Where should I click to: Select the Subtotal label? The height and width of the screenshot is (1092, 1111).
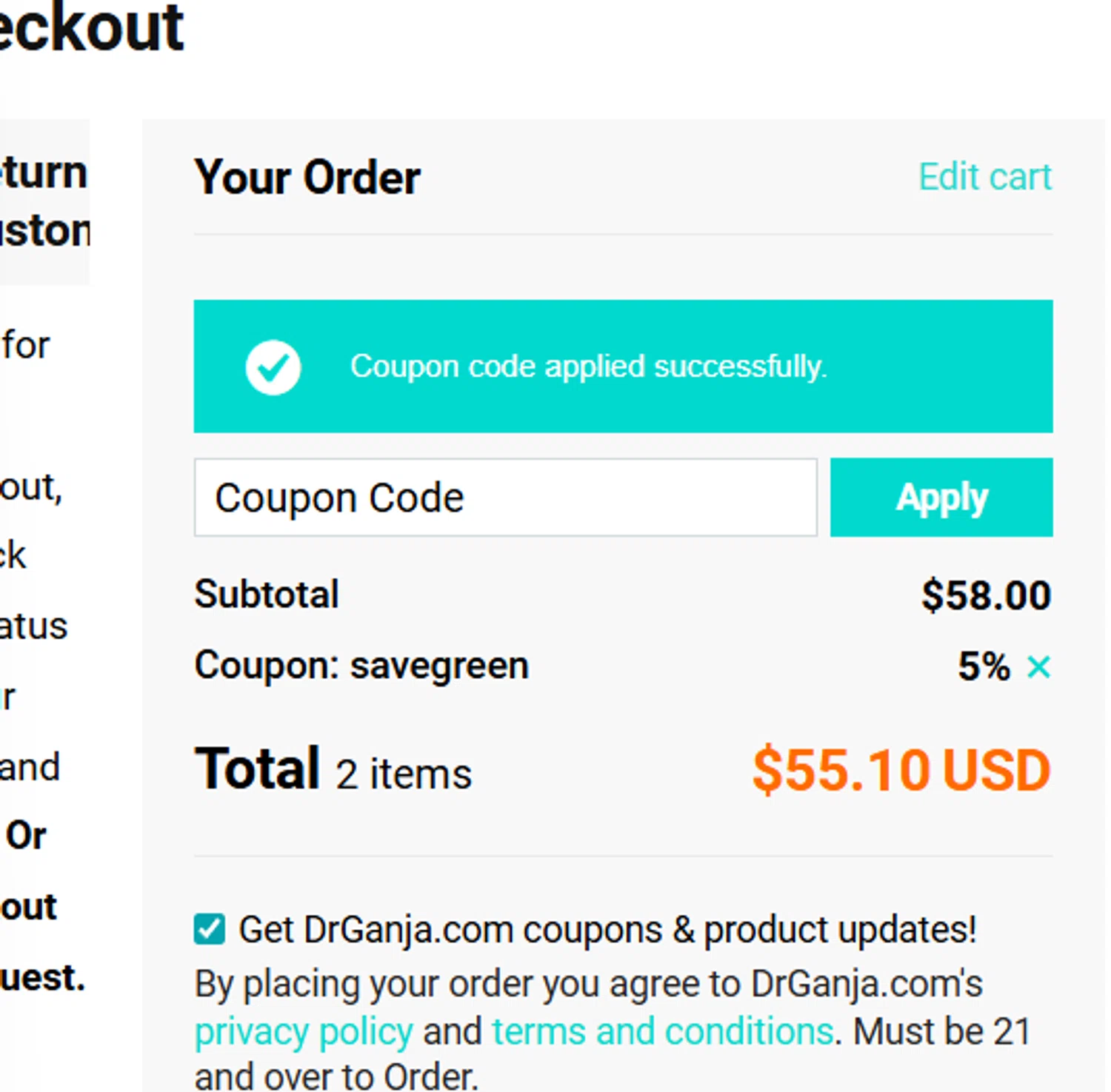[x=267, y=594]
